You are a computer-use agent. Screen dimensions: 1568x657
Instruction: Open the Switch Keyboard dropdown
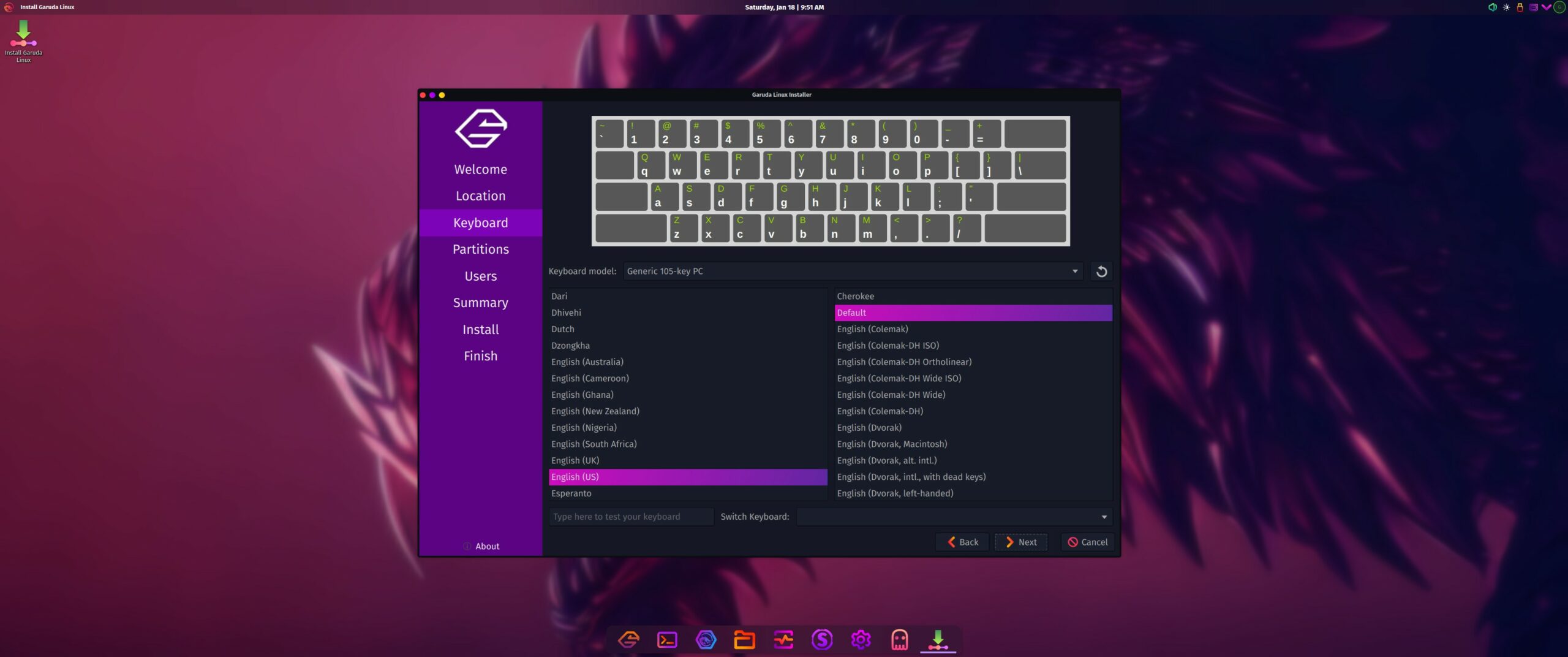pos(954,517)
